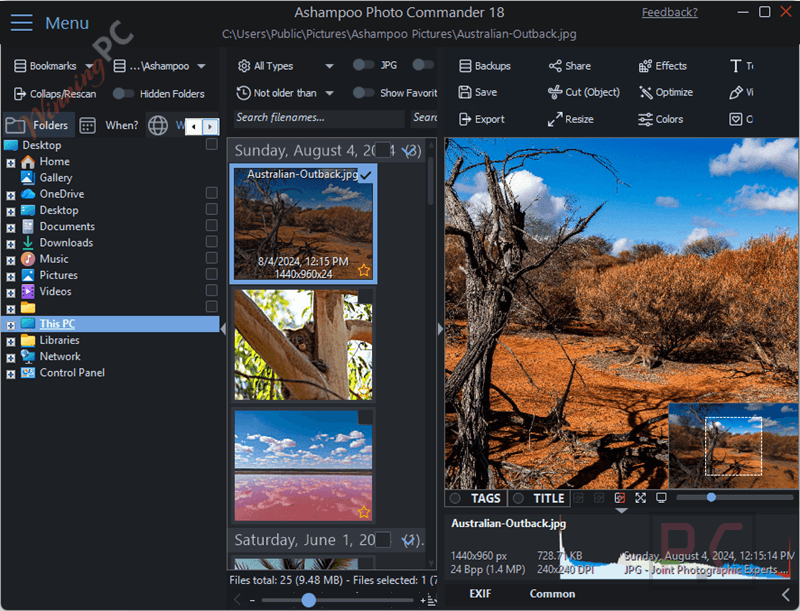The image size is (800, 611).
Task: Click the favorite star on Australian-Outback thumbnail
Action: [x=364, y=270]
